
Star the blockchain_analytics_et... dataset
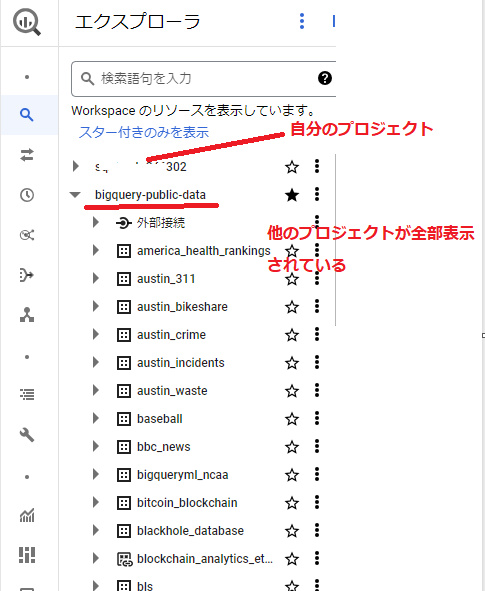(x=292, y=559)
